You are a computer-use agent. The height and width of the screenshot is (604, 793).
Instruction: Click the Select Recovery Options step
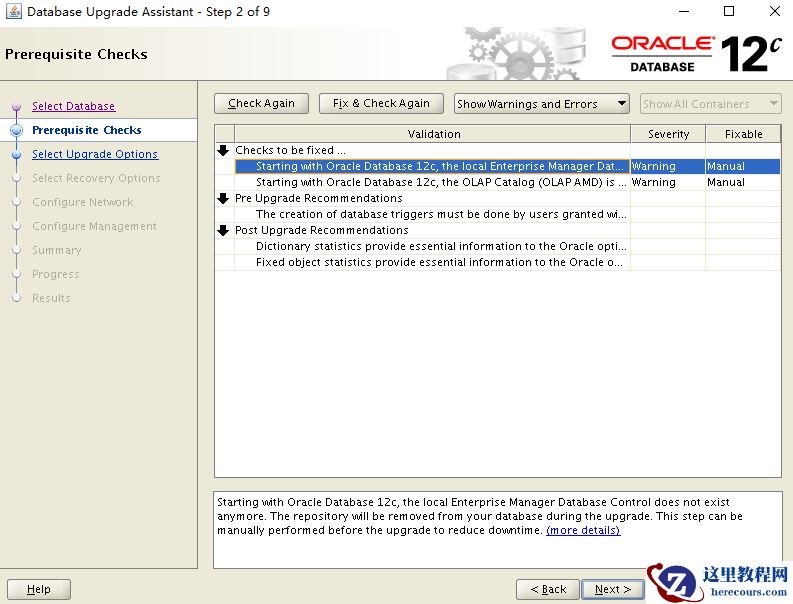pyautogui.click(x=96, y=178)
